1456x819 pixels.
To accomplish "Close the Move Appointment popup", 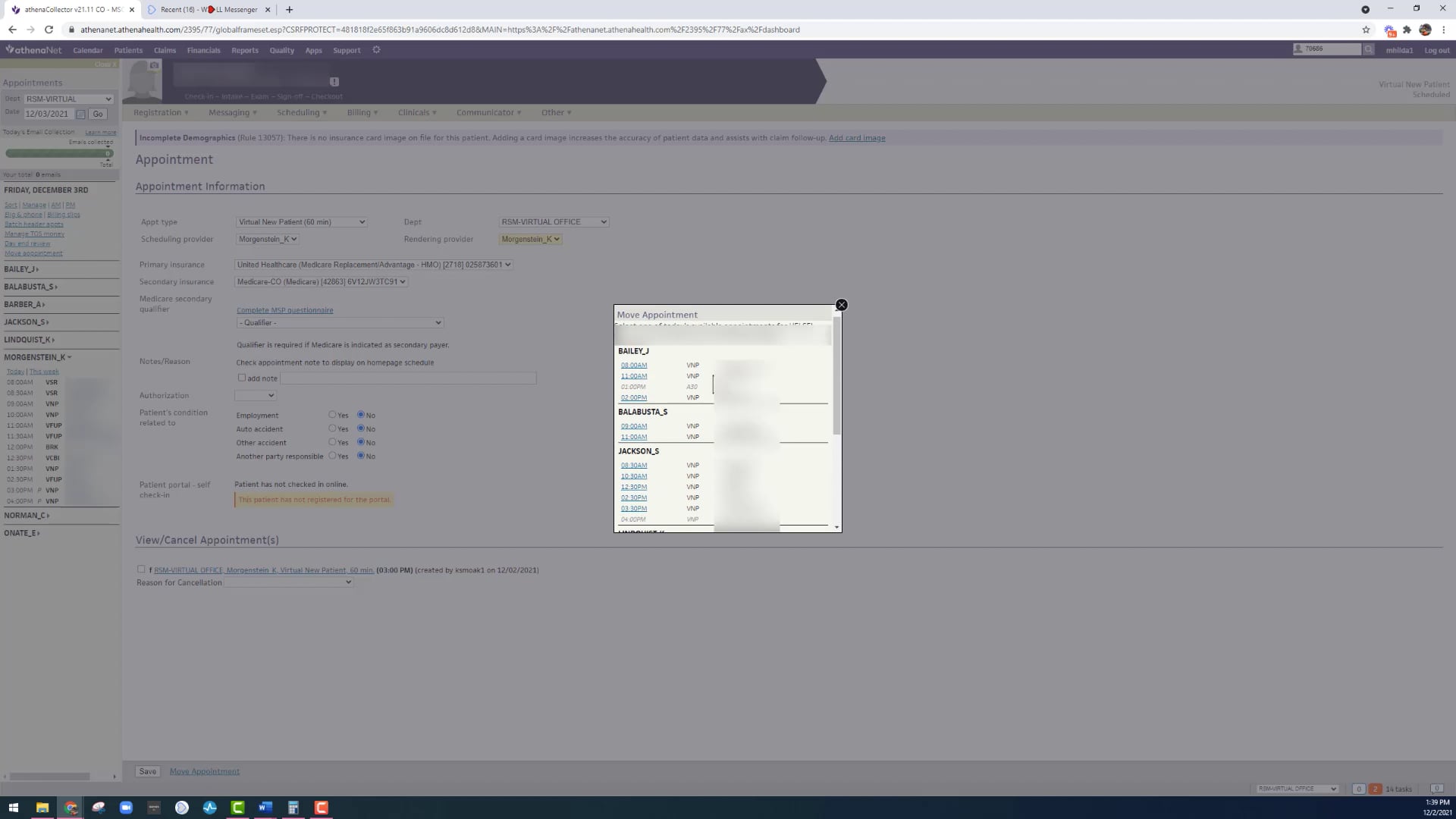I will tap(841, 305).
